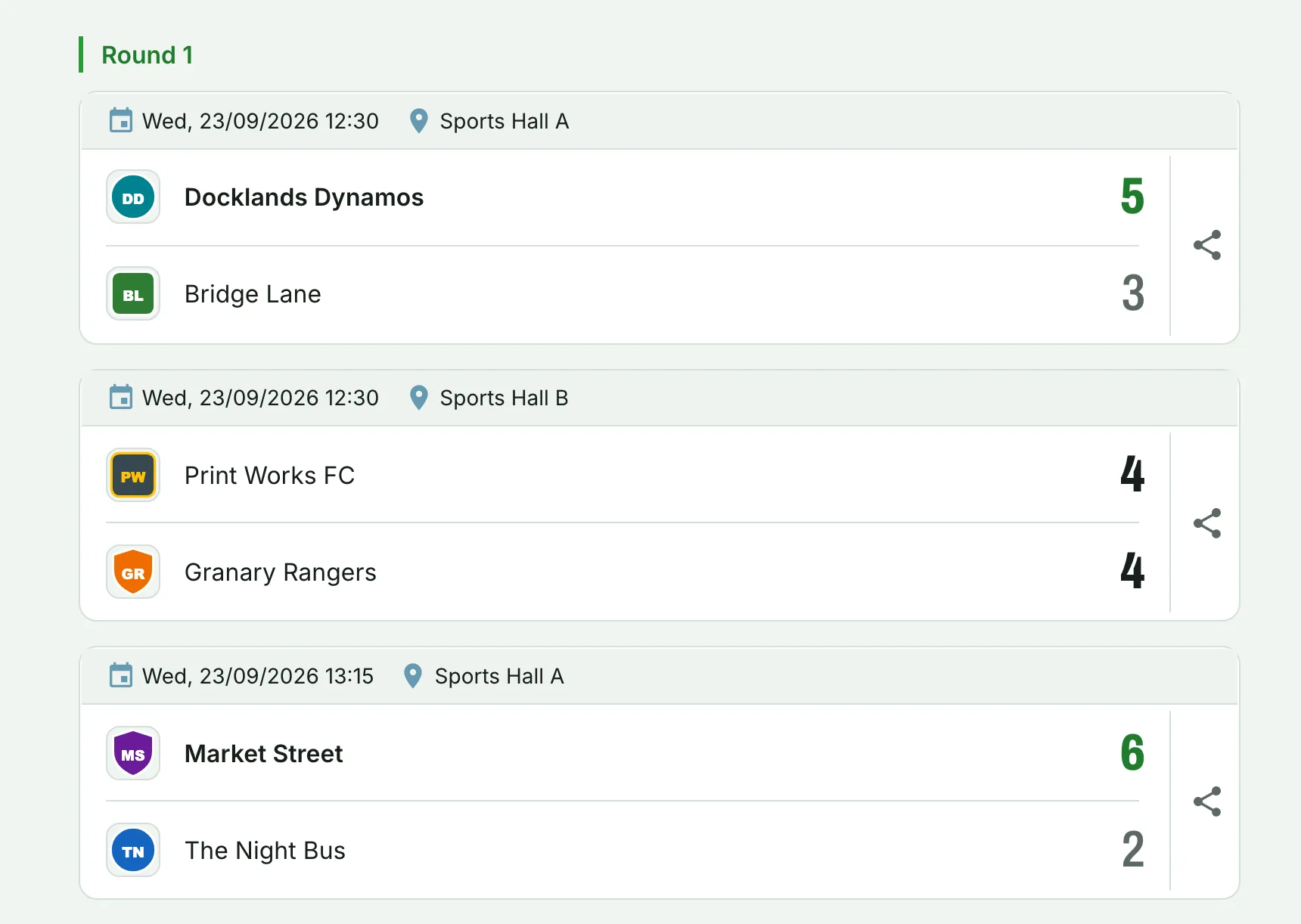Click the Docklands Dynamos DD team badge
Viewport: 1301px width, 924px height.
click(133, 197)
